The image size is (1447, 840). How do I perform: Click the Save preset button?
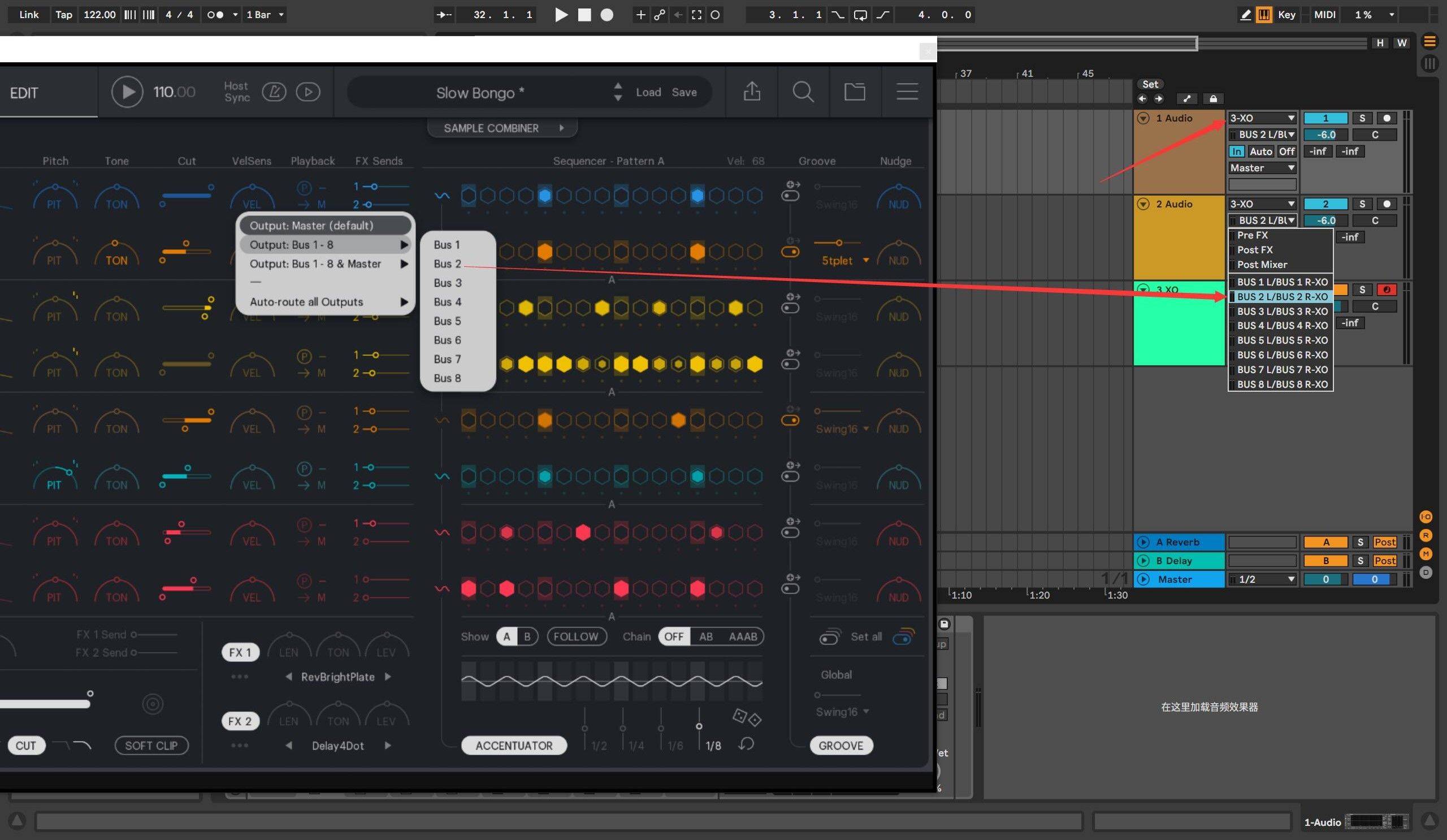tap(684, 92)
